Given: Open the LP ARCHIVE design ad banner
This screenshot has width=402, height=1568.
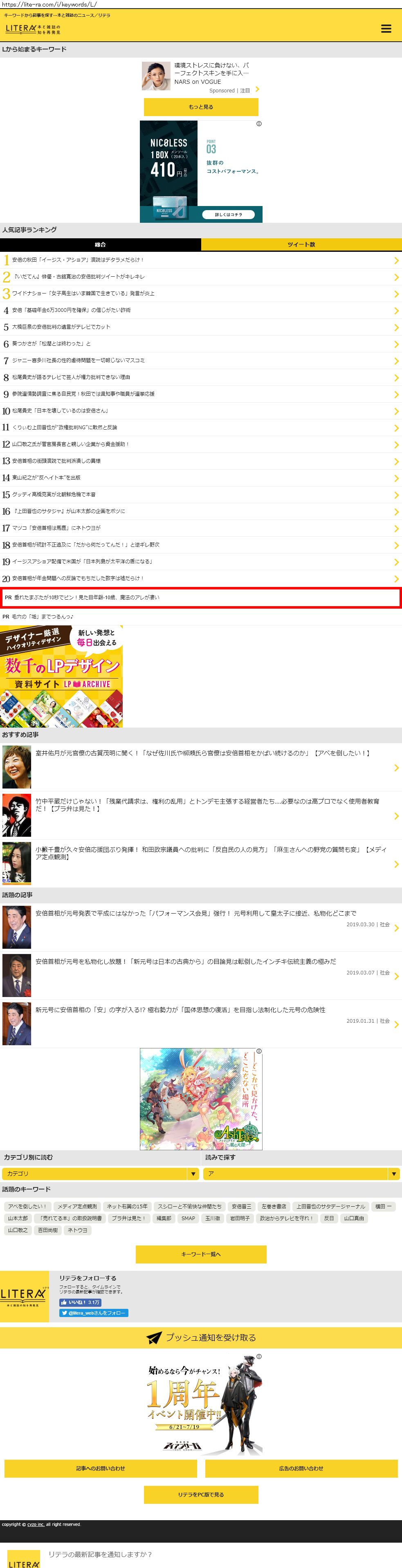Looking at the screenshot, I should (x=61, y=676).
